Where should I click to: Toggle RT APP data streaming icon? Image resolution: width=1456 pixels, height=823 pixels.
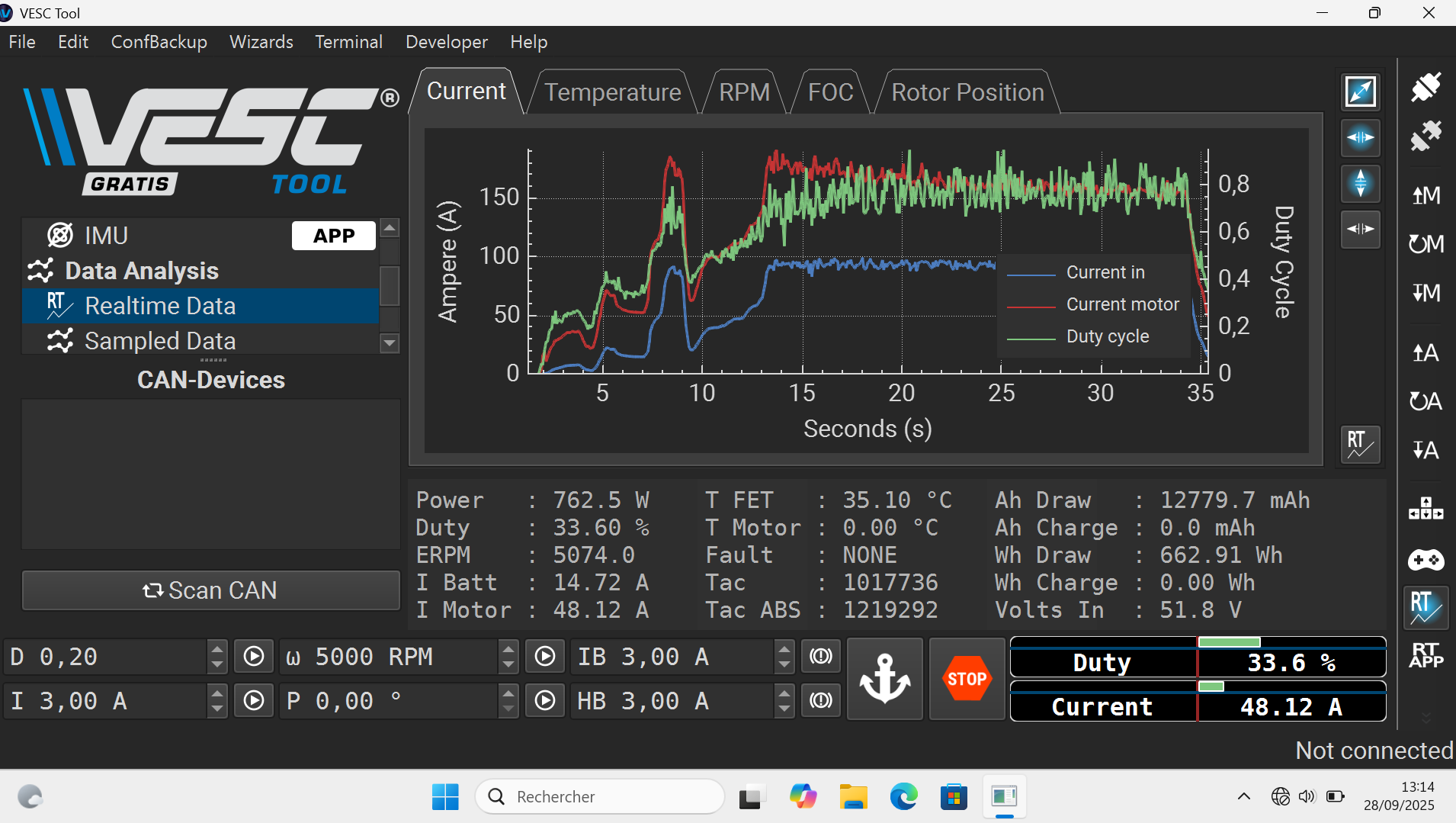tap(1426, 655)
